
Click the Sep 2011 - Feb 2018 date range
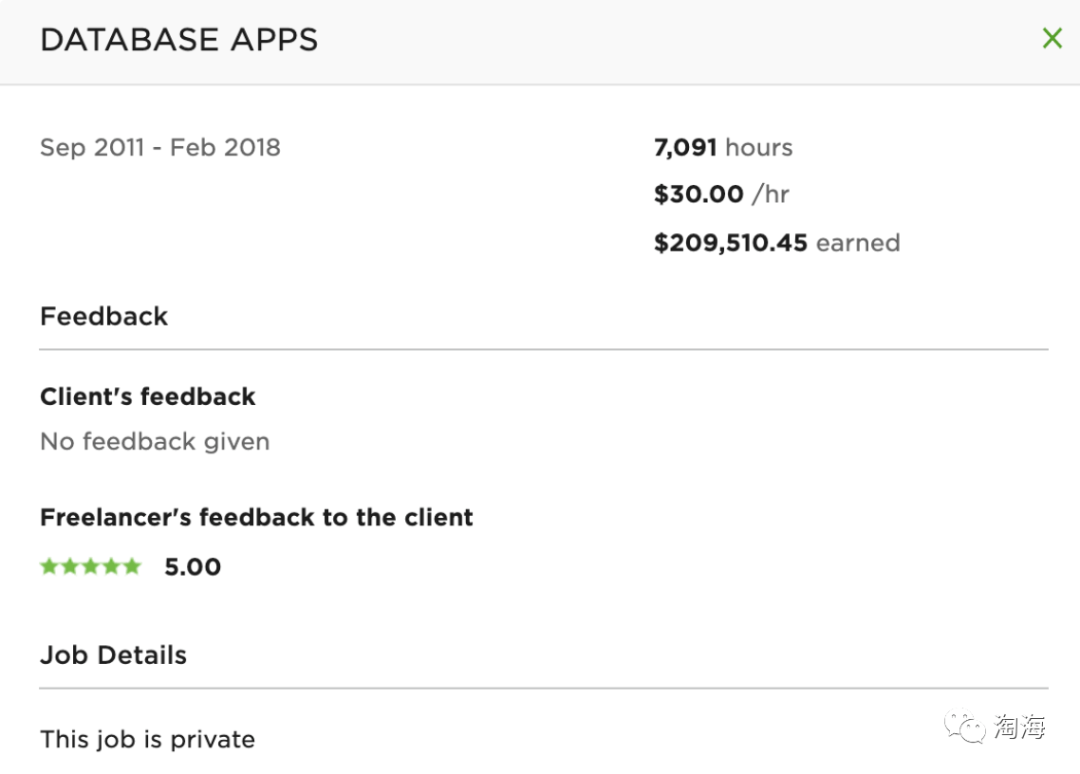pyautogui.click(x=160, y=147)
